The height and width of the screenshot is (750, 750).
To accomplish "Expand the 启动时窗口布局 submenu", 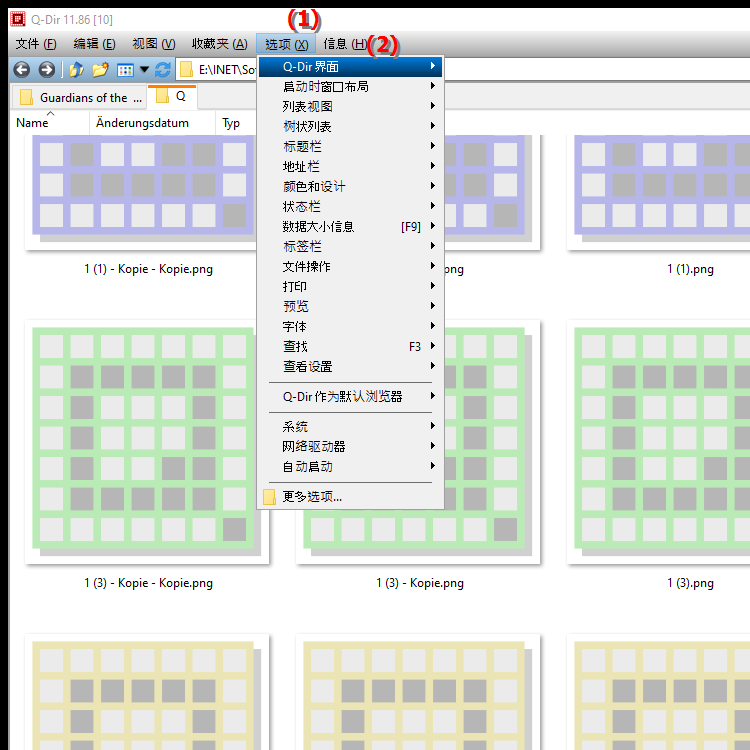I will click(350, 87).
